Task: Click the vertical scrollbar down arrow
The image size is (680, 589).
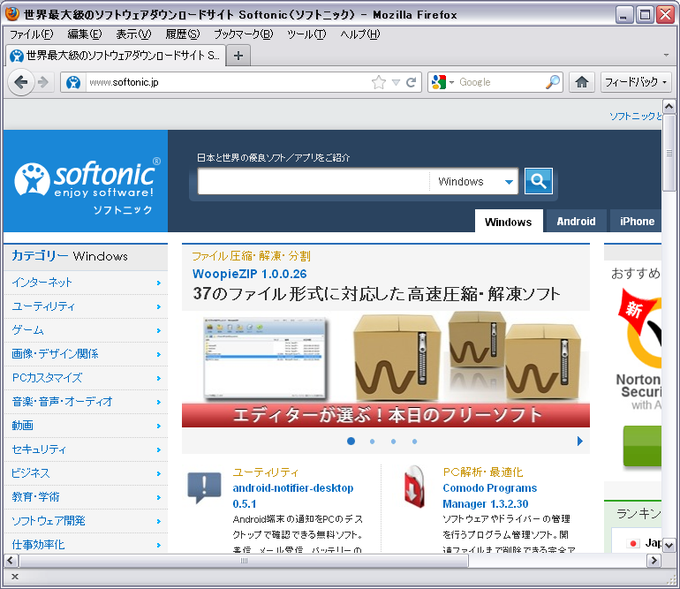Action: tap(669, 545)
